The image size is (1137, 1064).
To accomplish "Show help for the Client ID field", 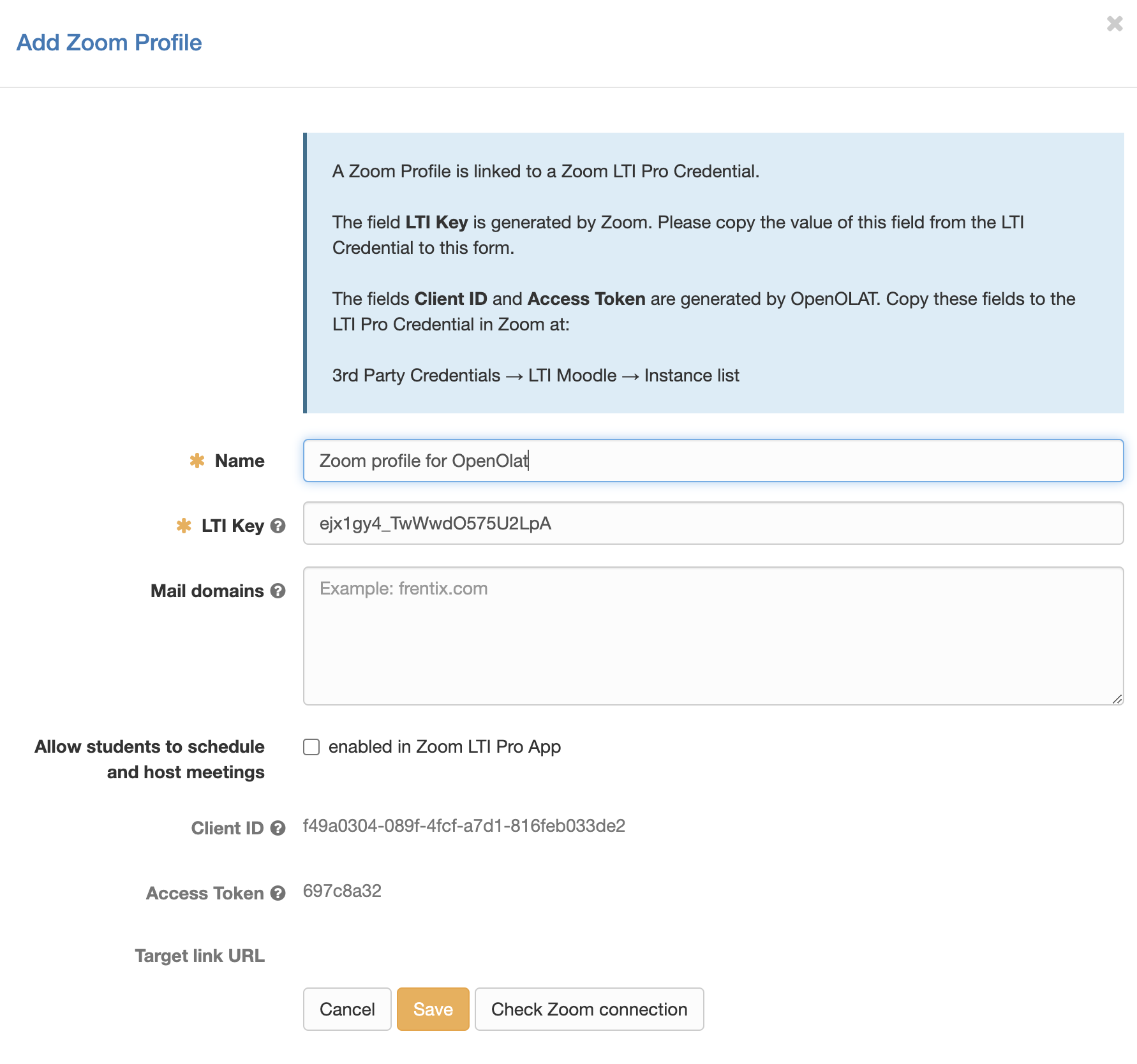I will click(278, 828).
